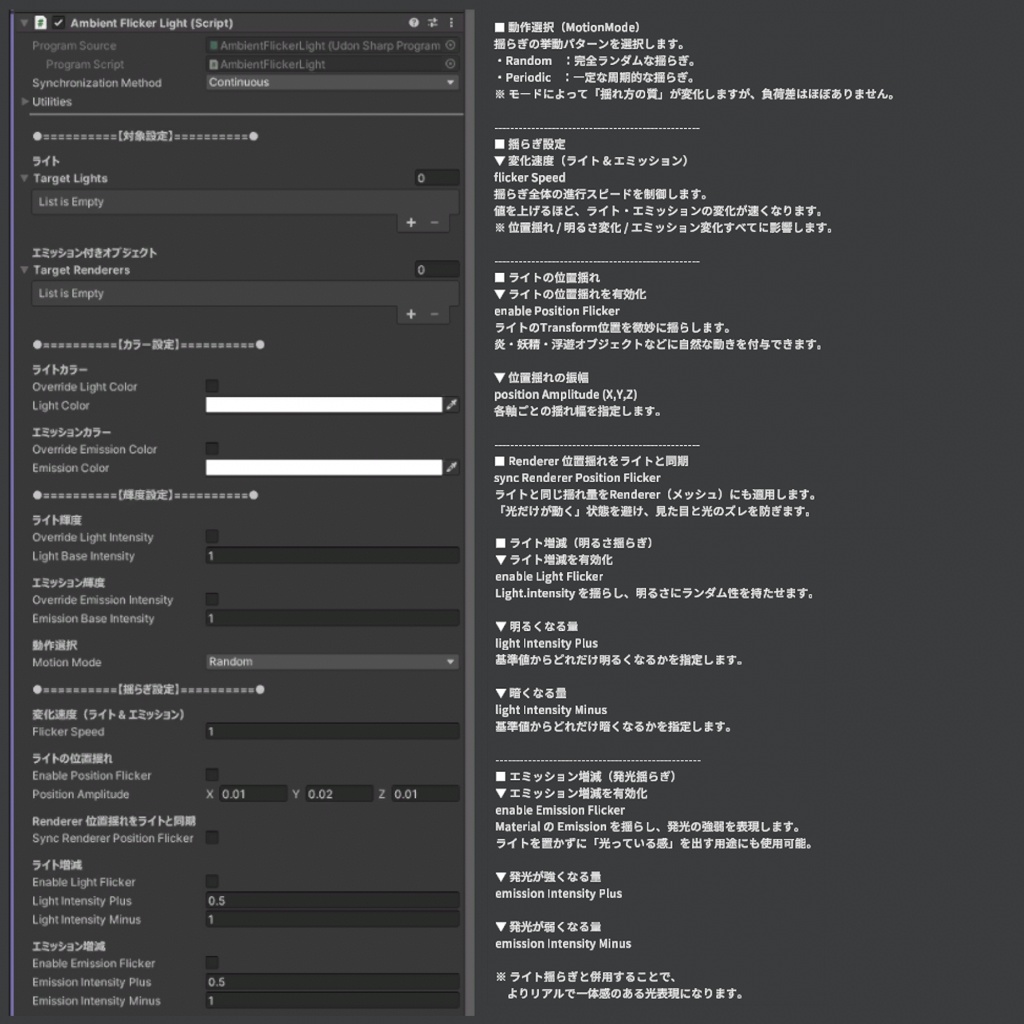This screenshot has width=1024, height=1024.
Task: Pick Emission Color with eyedropper
Action: pos(451,468)
